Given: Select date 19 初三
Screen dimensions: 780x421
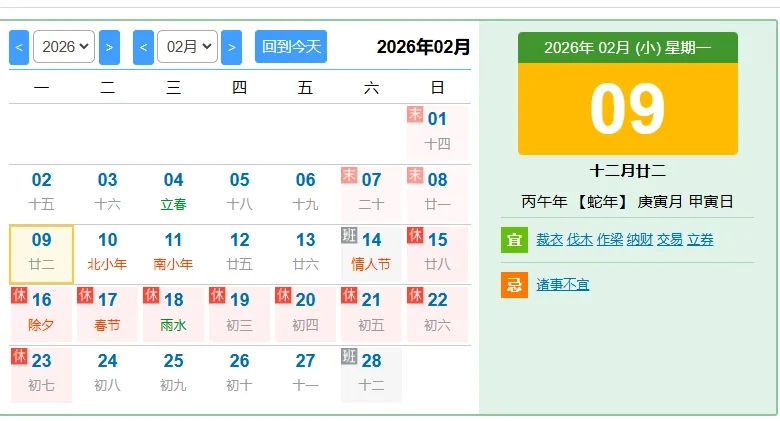Looking at the screenshot, I should pos(239,314).
